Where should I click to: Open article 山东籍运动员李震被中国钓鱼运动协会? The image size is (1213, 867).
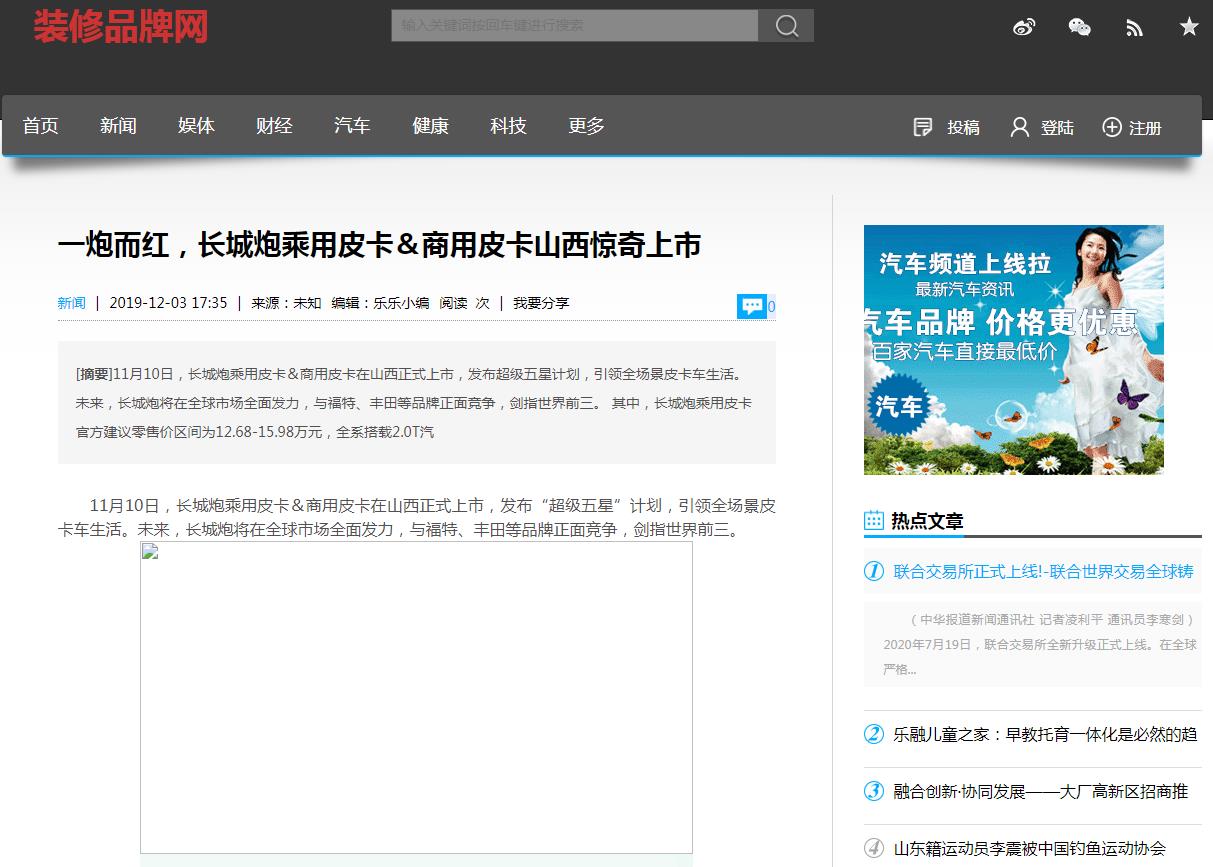point(1029,849)
